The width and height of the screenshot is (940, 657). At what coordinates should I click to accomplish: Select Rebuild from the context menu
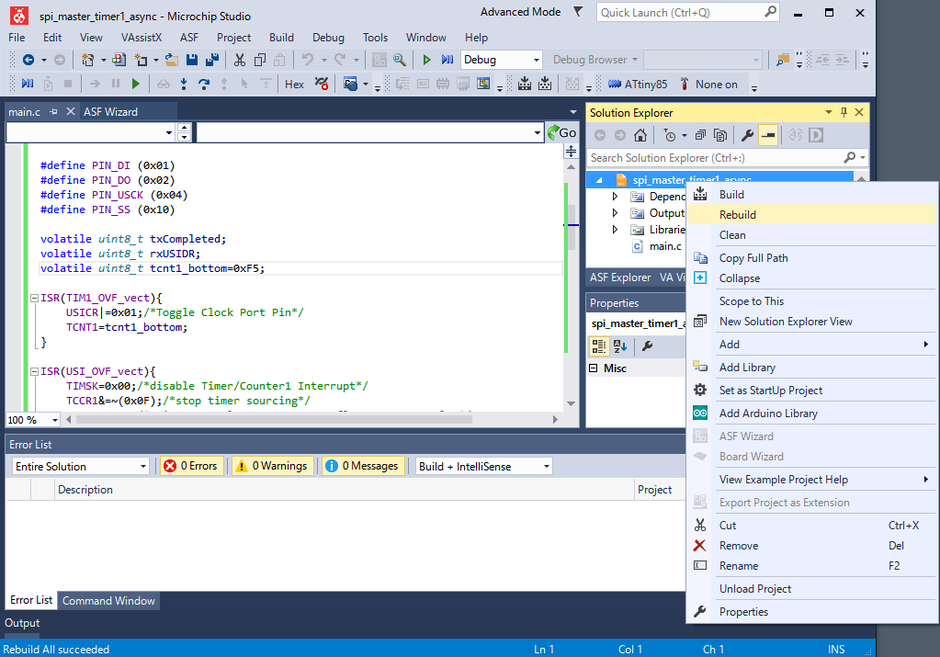[x=737, y=214]
